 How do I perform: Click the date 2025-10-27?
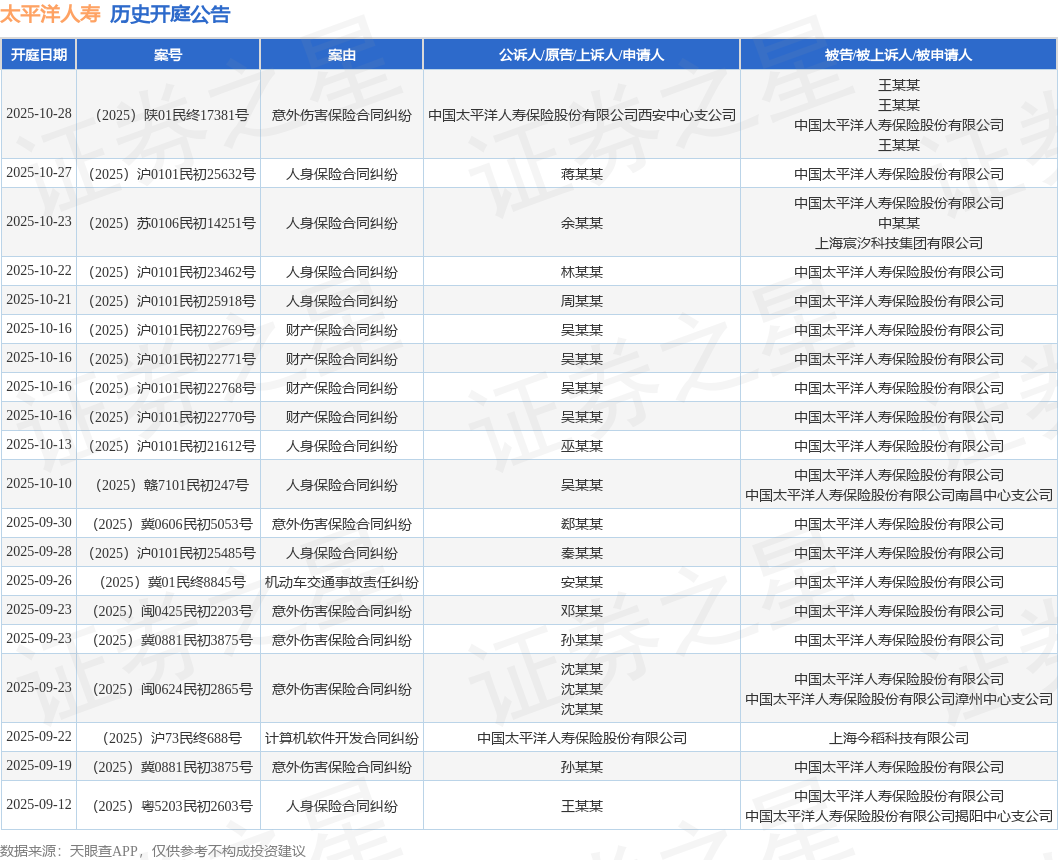tap(39, 173)
